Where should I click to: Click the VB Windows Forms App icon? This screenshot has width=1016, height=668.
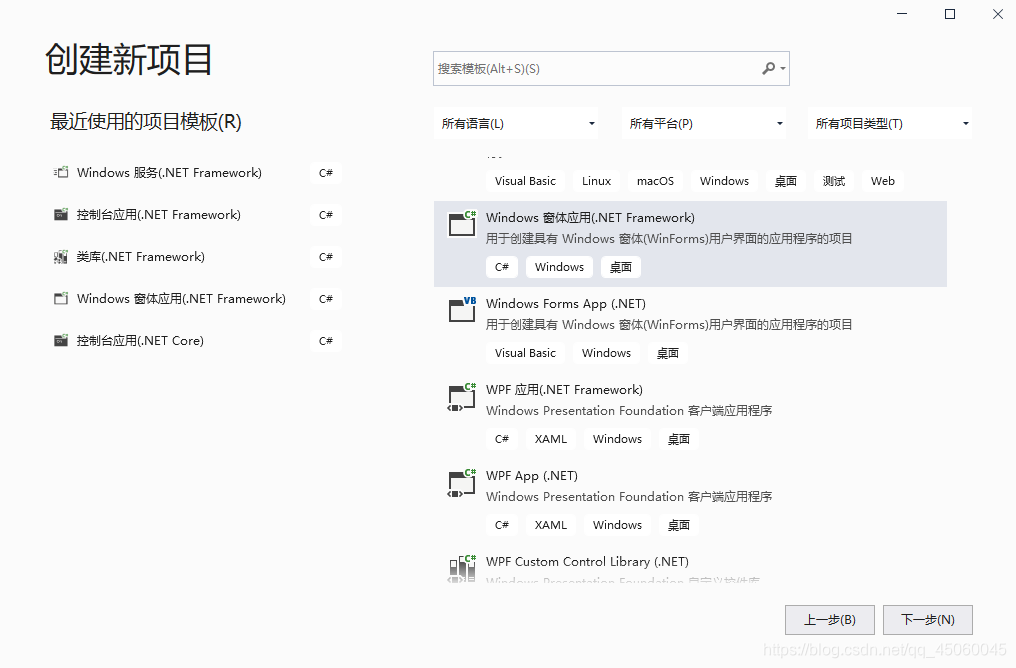pyautogui.click(x=463, y=309)
